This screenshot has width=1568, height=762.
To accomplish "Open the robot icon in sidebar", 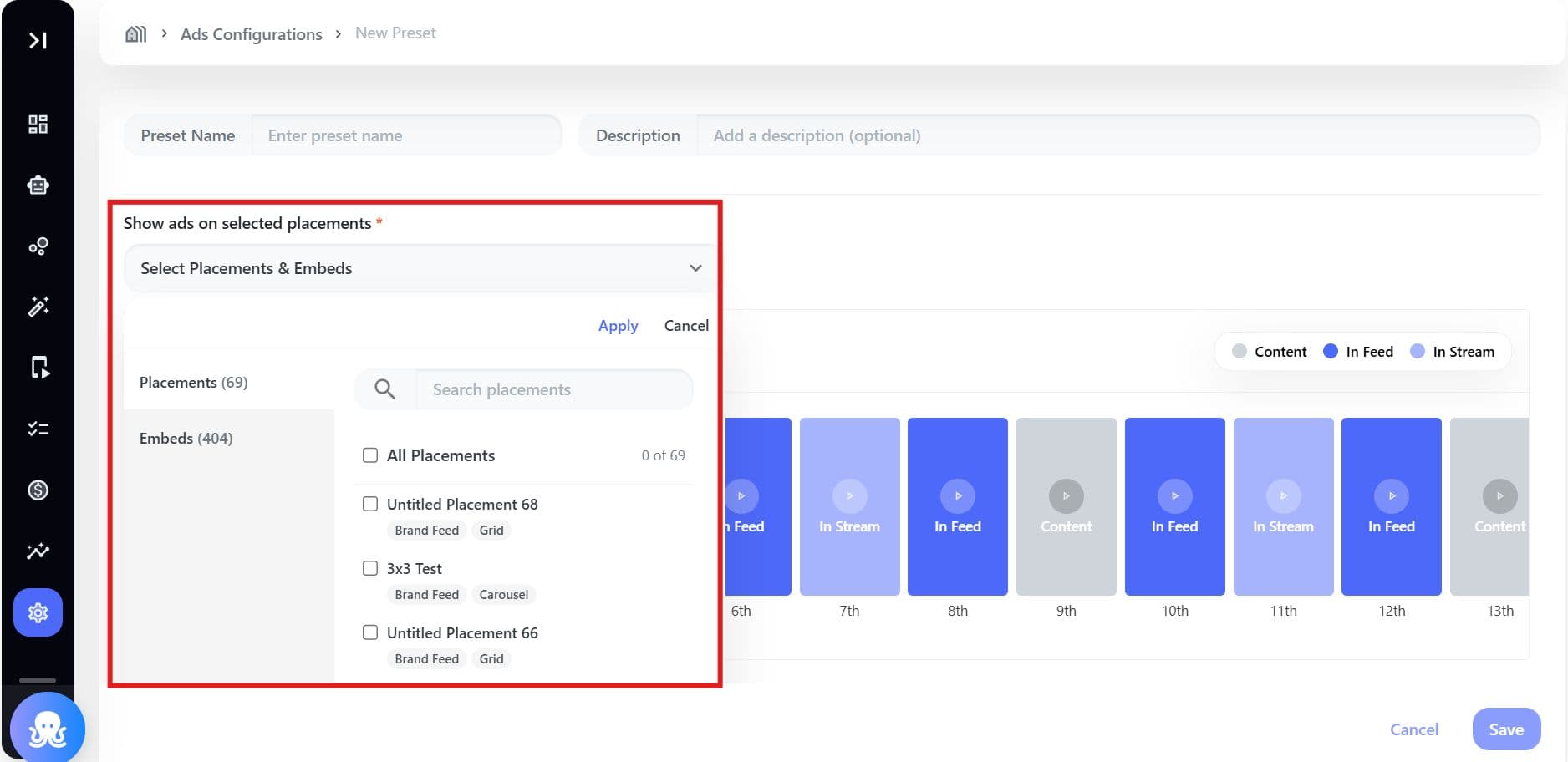I will [x=38, y=185].
